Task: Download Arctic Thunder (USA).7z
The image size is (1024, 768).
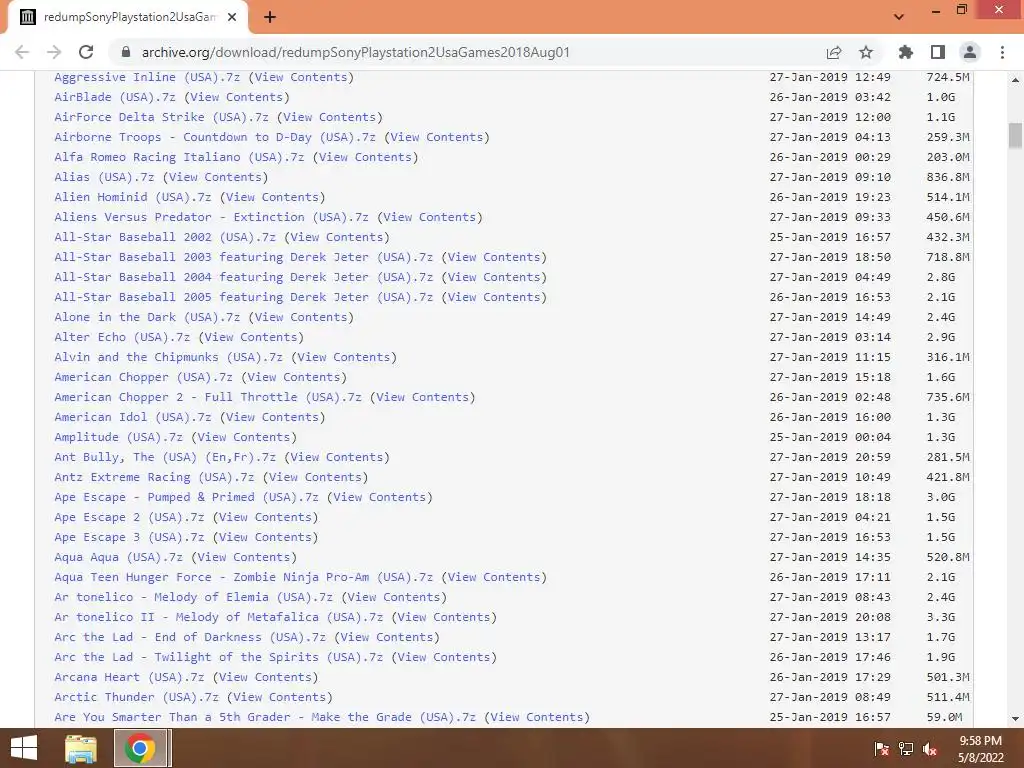Action: click(136, 697)
